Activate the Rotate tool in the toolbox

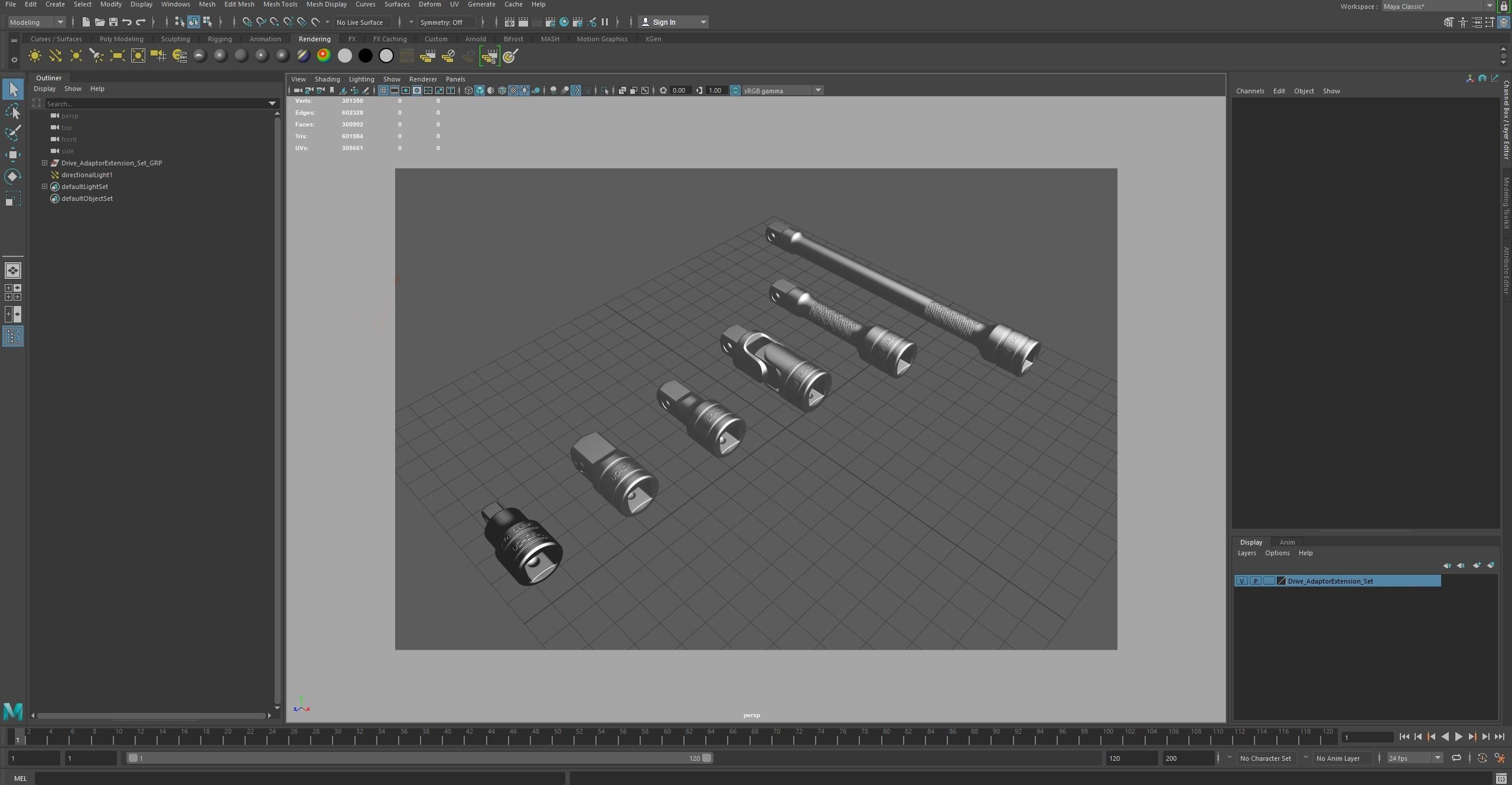(13, 177)
